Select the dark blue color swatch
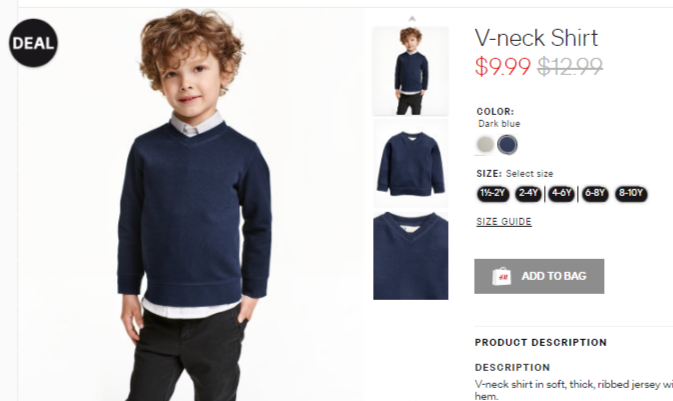The width and height of the screenshot is (673, 401). [507, 144]
